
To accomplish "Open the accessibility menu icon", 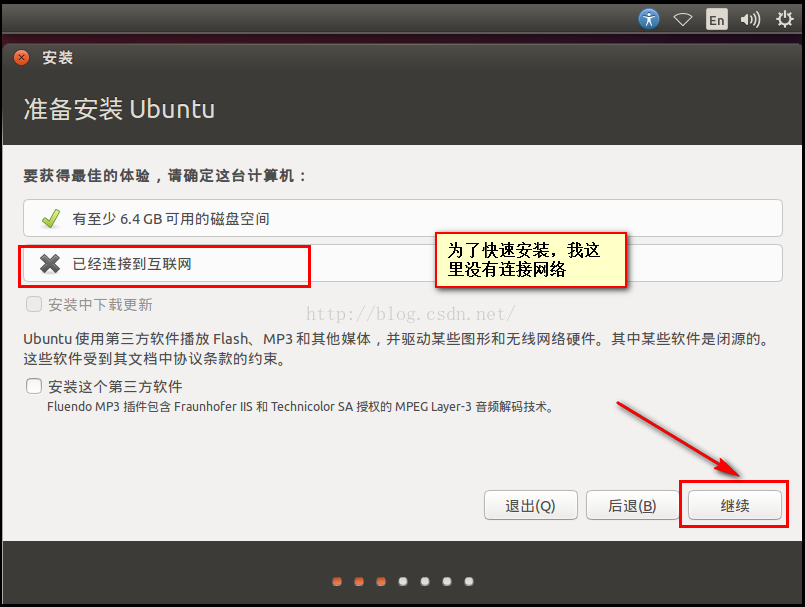I will point(649,20).
